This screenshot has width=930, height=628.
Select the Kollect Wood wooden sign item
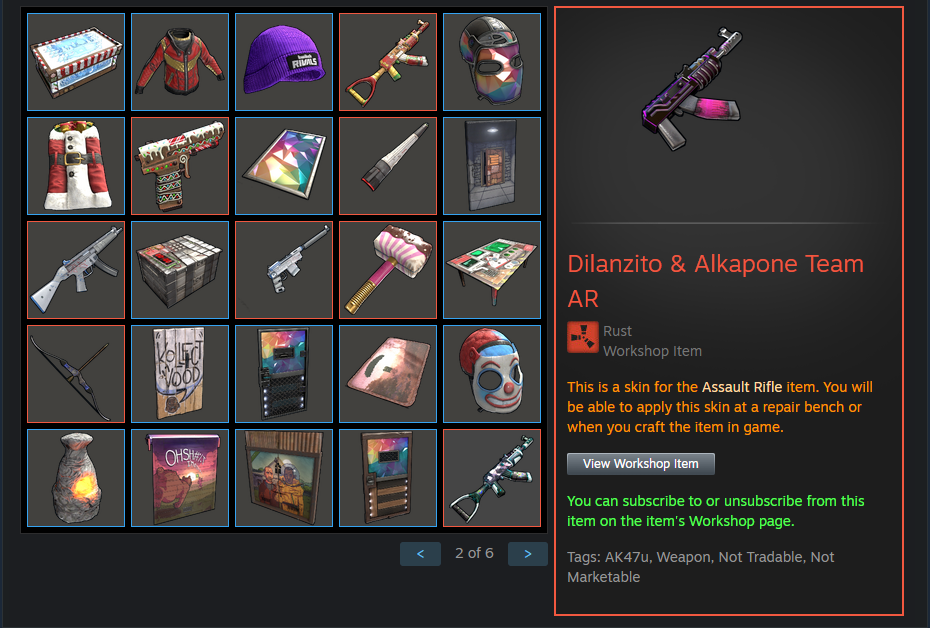point(180,374)
